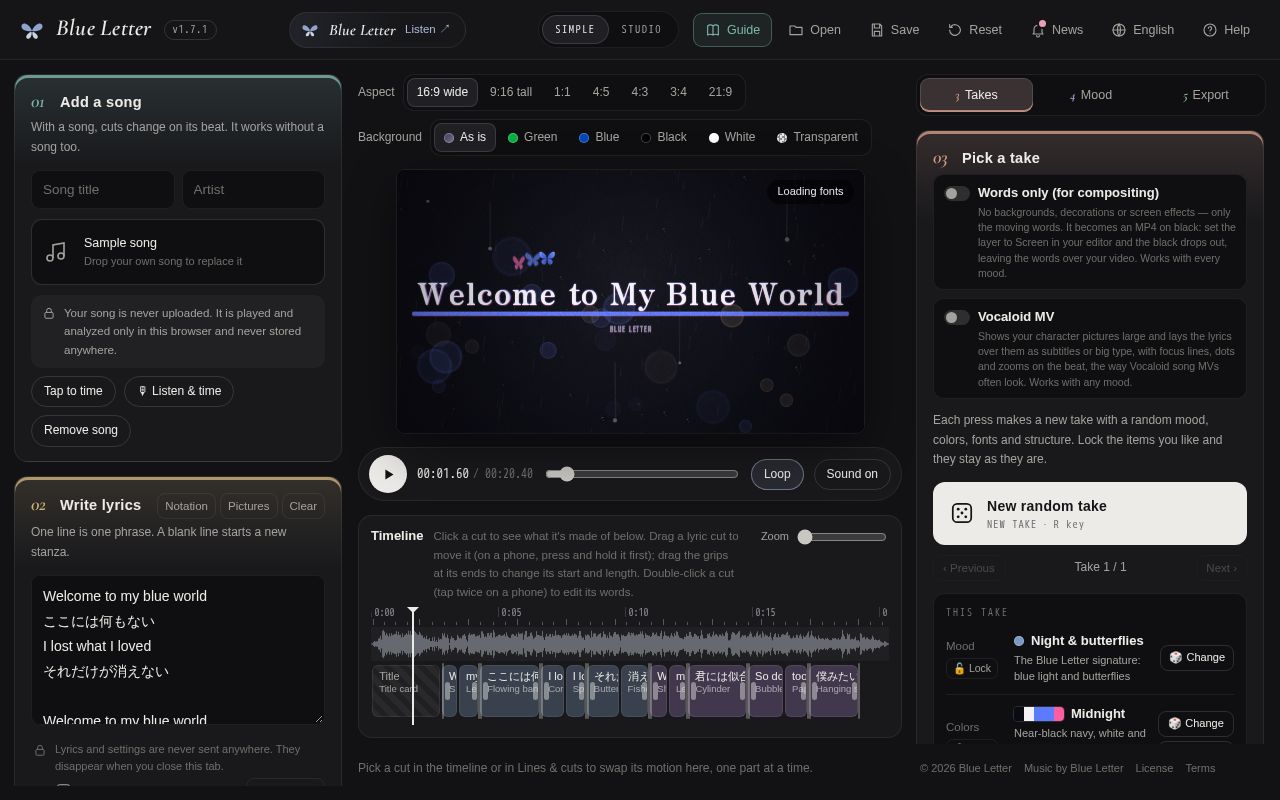Toggle Words only (for compositing)
The image size is (1280, 800).
957,193
